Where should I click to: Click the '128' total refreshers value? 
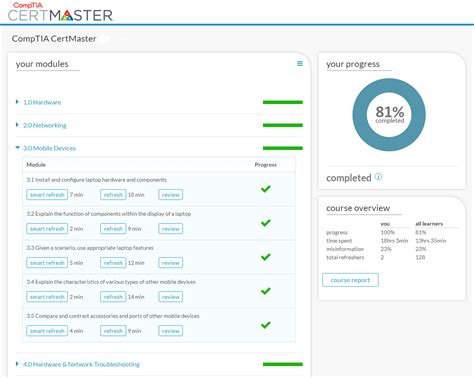pyautogui.click(x=420, y=257)
